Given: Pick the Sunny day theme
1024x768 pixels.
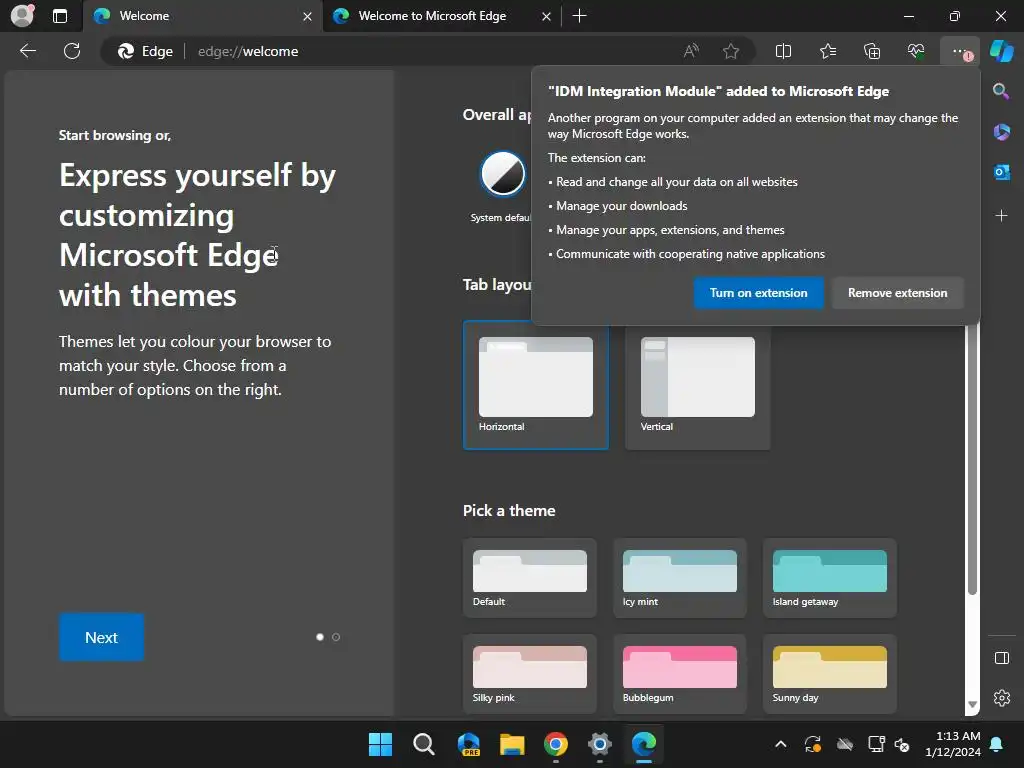Looking at the screenshot, I should coord(829,673).
